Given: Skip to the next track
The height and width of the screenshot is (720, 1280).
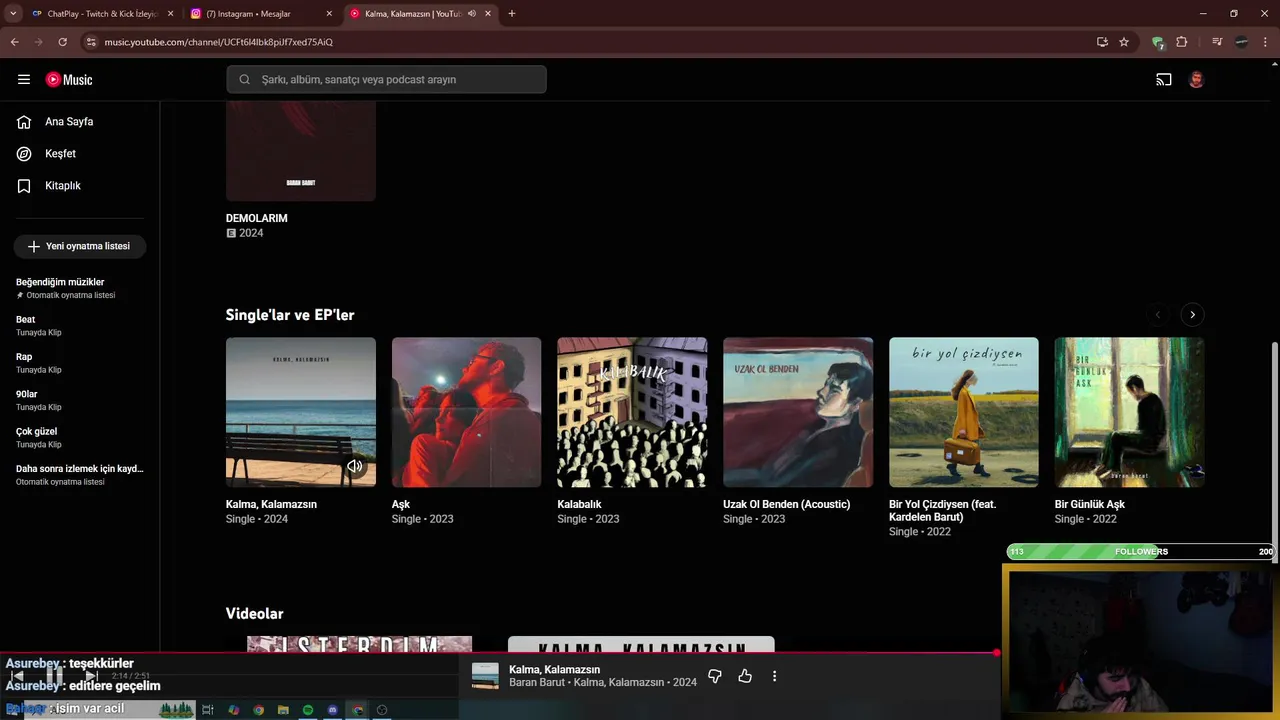Looking at the screenshot, I should click(91, 677).
